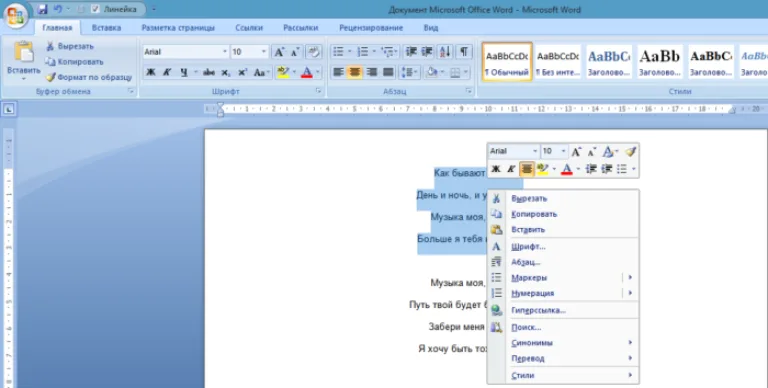Image resolution: width=768 pixels, height=388 pixels.
Task: Align text left in the ribbon
Action: click(338, 73)
